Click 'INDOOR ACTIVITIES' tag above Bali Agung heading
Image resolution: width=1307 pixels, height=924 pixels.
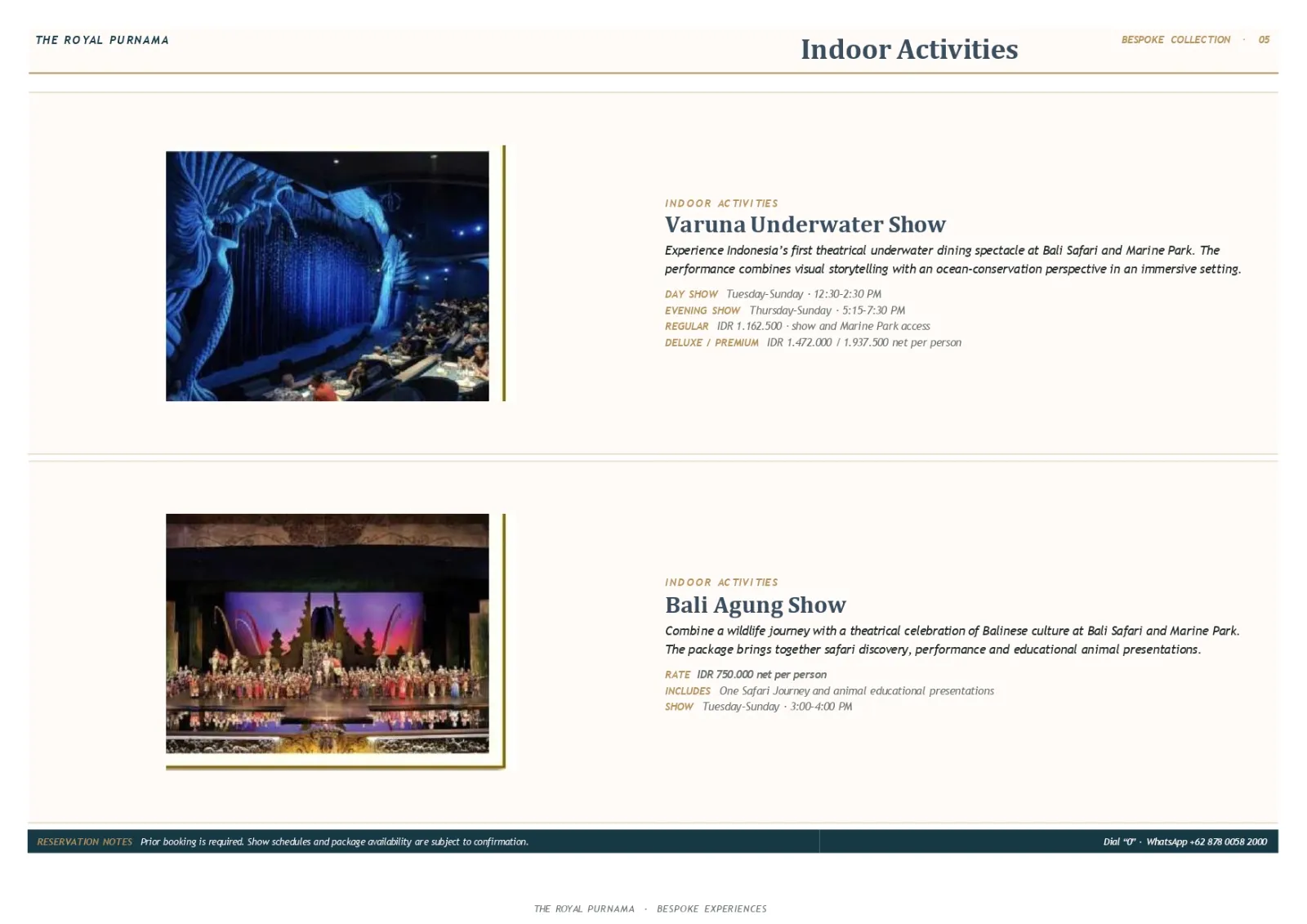pos(721,583)
